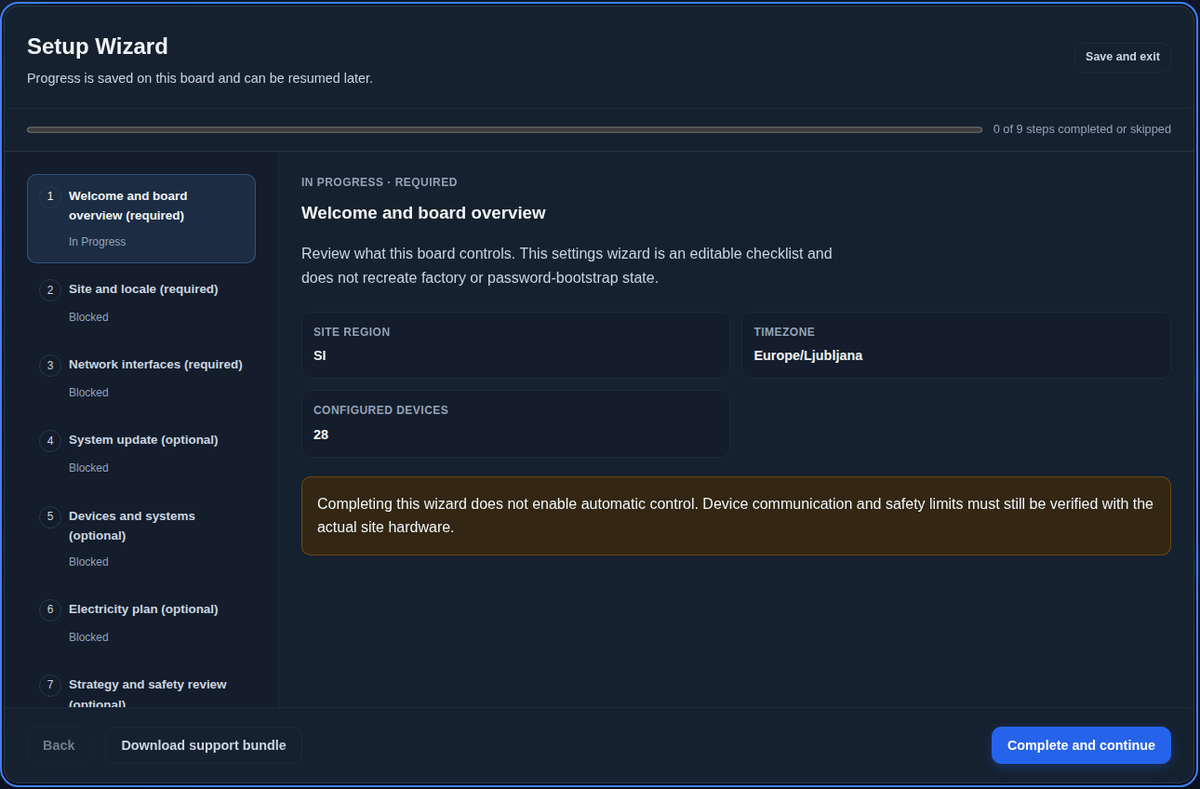Click the step 1 number badge
Viewport: 1200px width, 789px height.
click(50, 196)
